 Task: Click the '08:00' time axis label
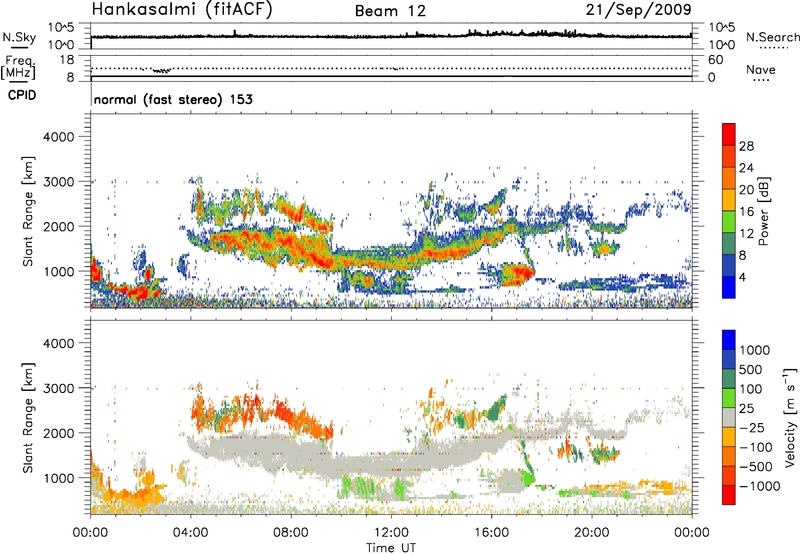coord(291,533)
